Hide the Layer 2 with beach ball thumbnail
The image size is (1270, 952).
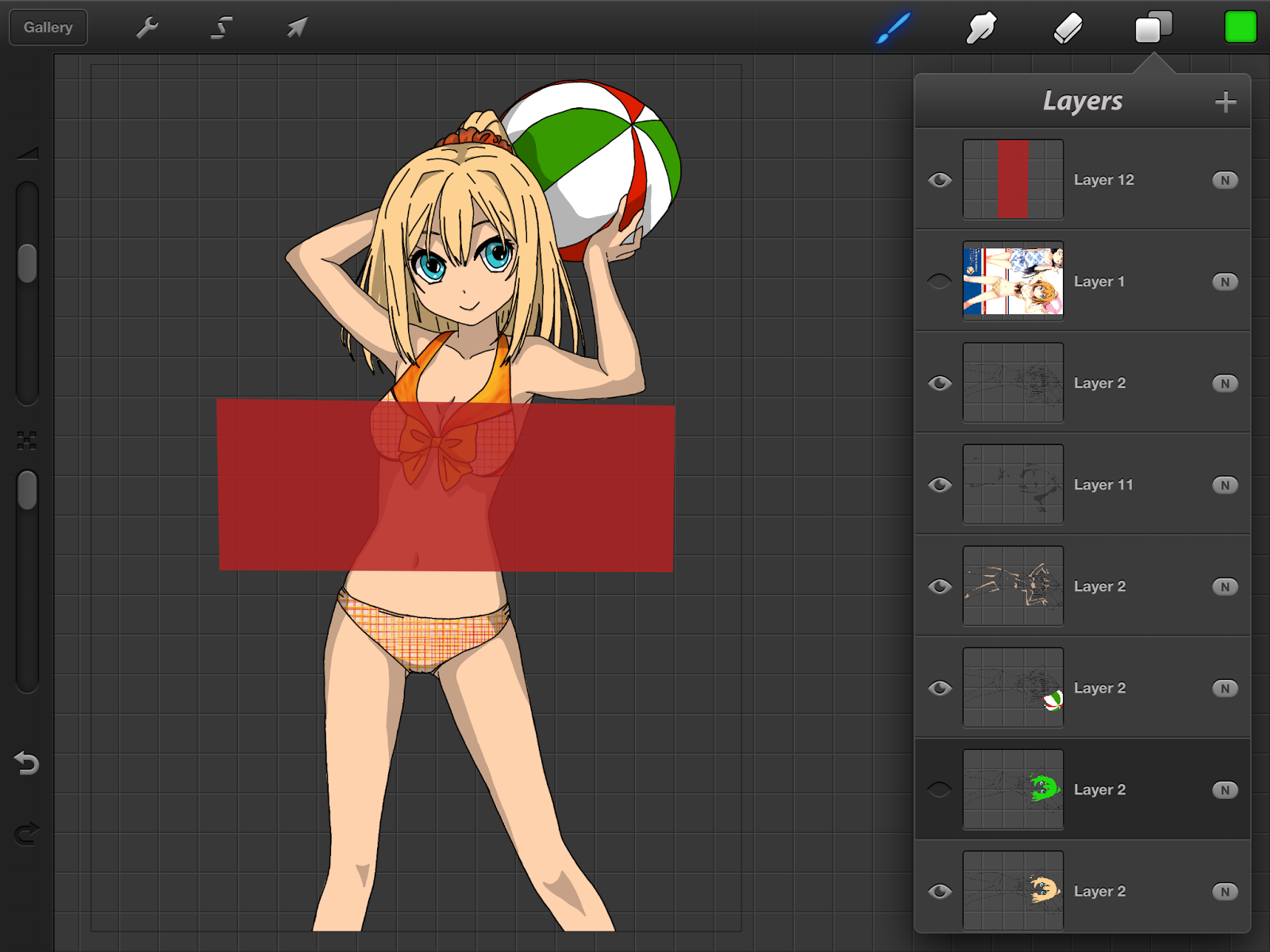pos(940,688)
